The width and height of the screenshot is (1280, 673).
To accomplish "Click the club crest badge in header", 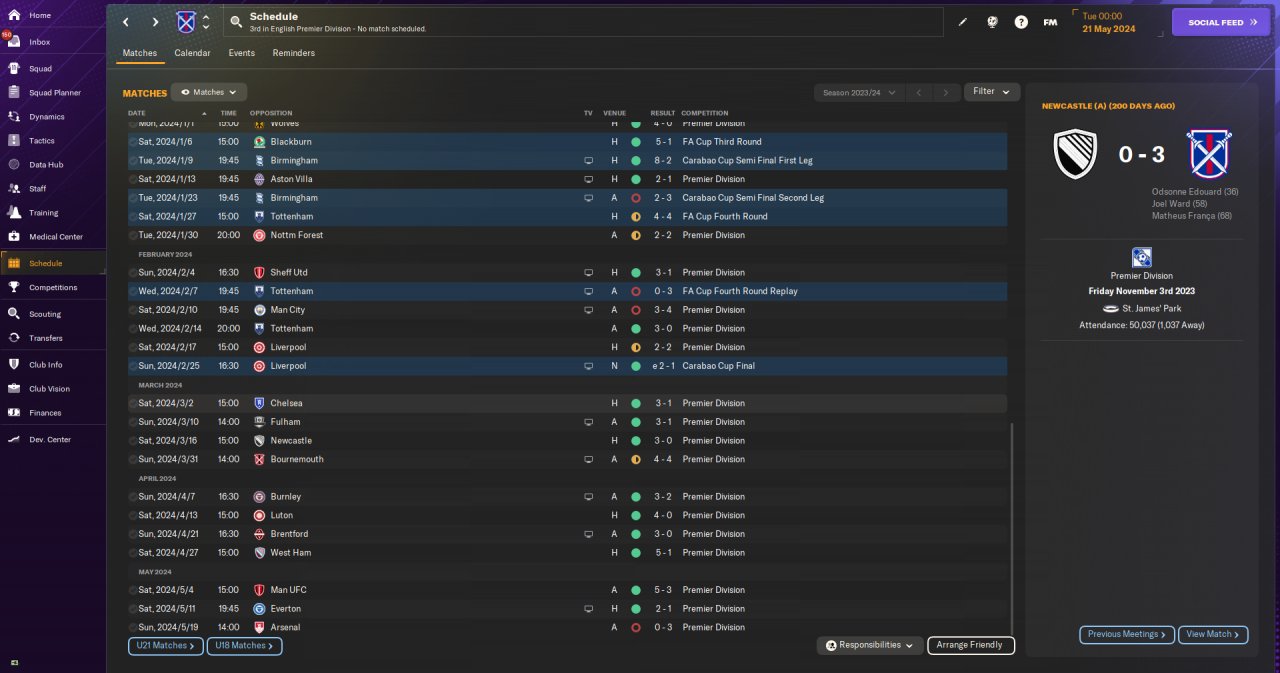I will [x=186, y=22].
